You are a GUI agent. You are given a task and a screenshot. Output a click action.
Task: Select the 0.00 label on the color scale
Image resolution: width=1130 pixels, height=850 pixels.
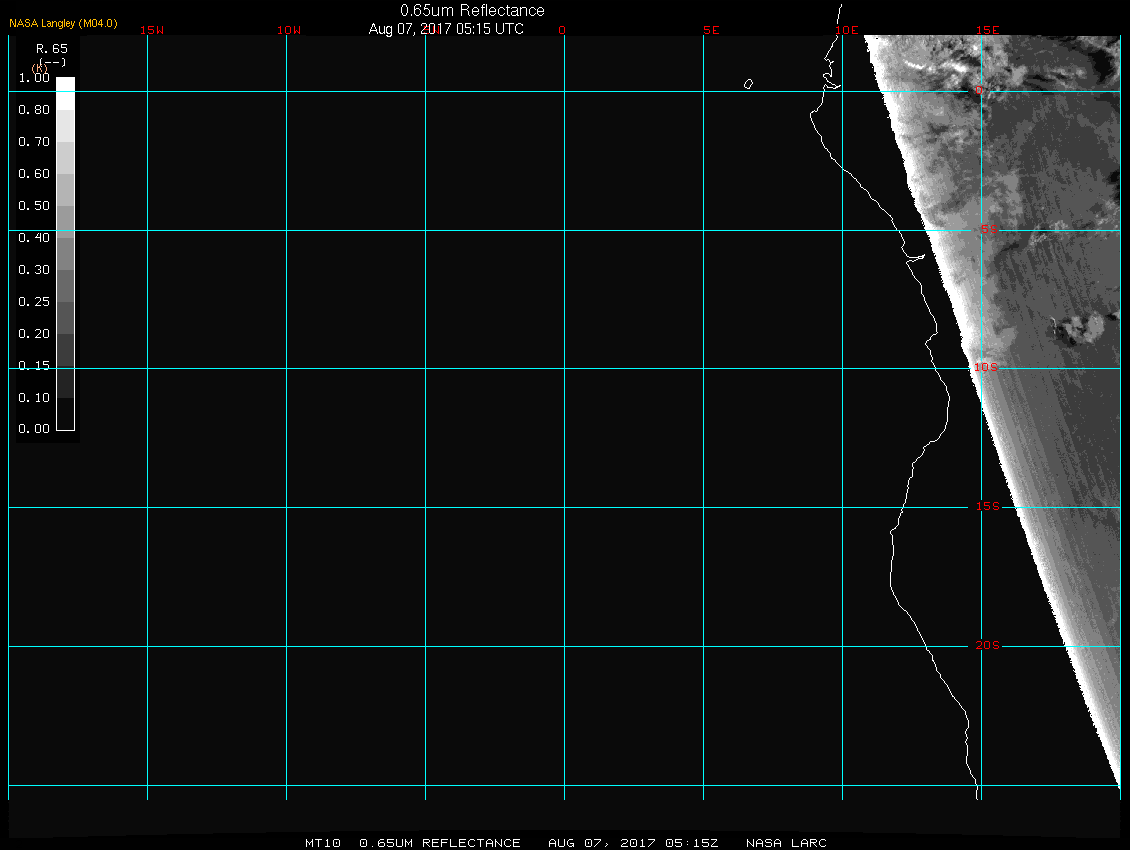[34, 429]
